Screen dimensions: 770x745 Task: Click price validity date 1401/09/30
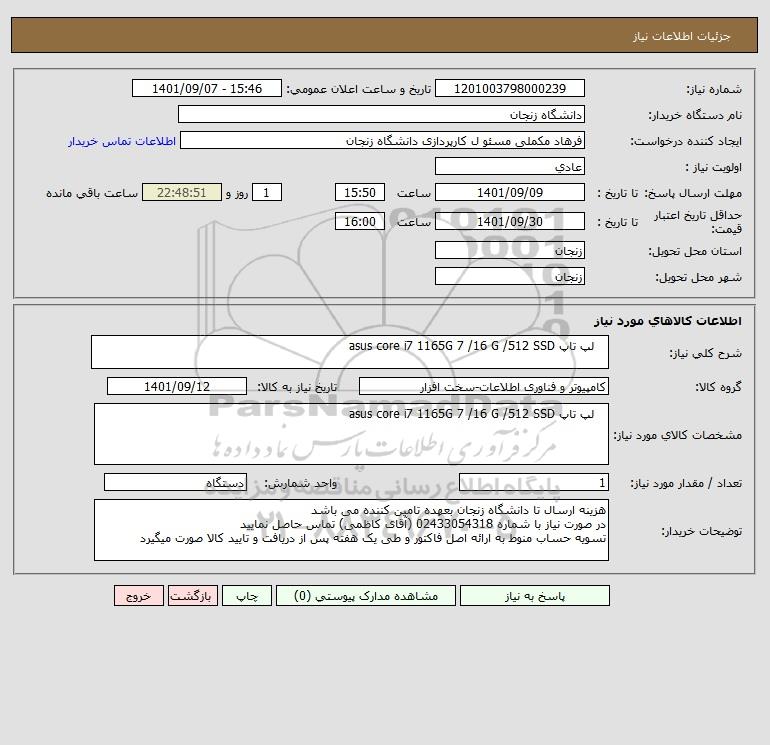click(x=510, y=221)
